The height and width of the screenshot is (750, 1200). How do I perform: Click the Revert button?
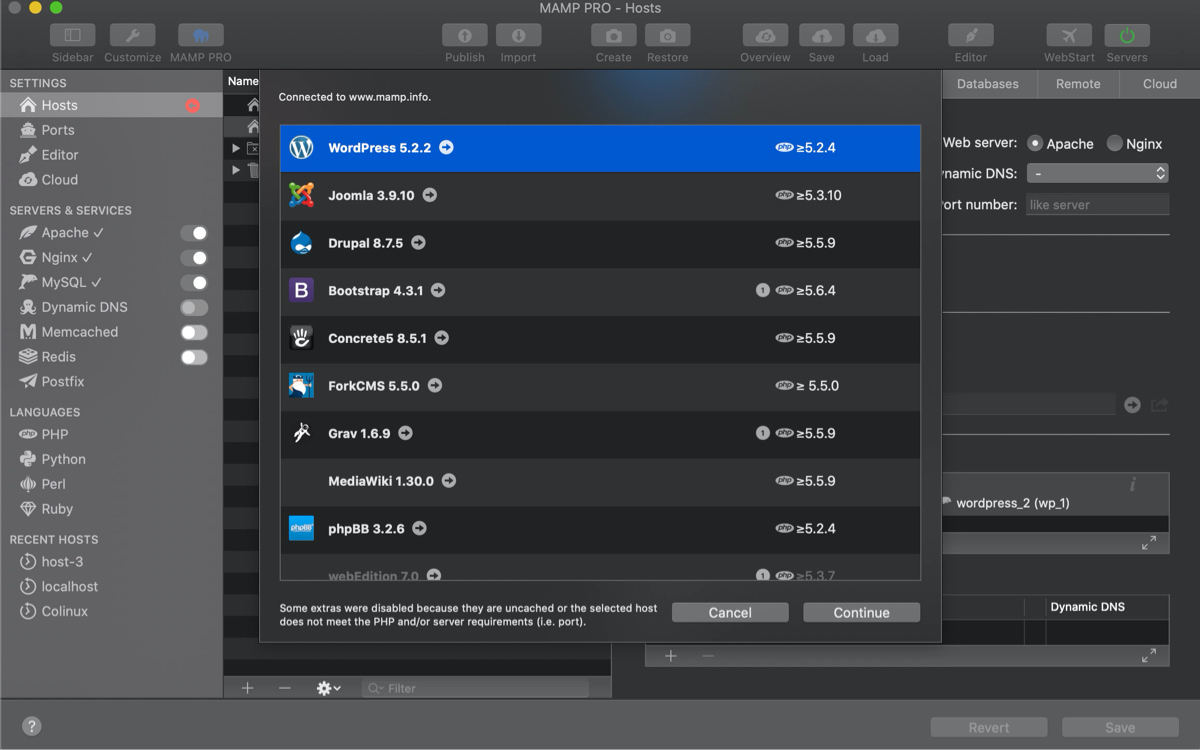pos(989,728)
